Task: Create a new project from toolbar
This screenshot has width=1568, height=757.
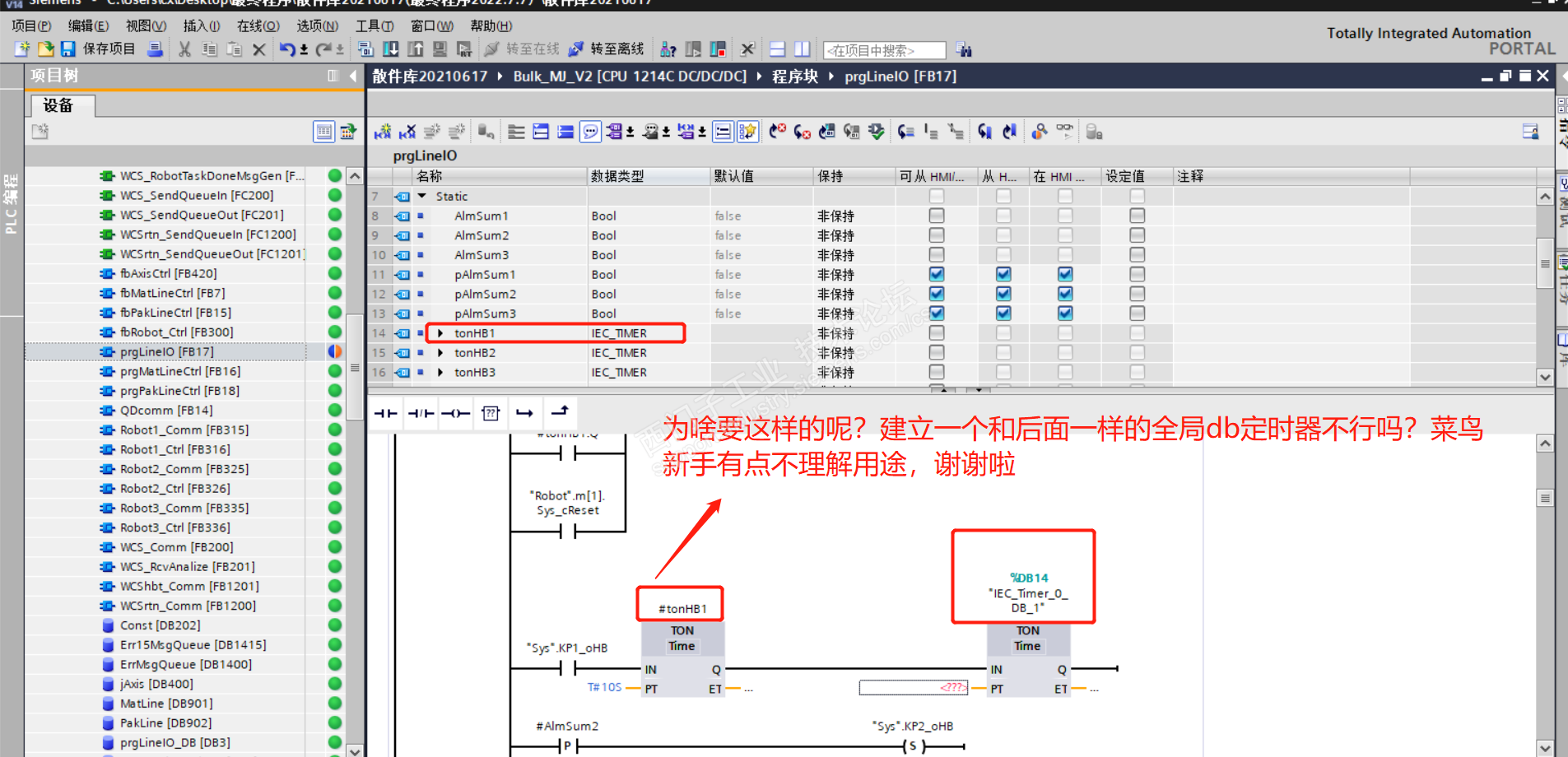Action: click(22, 49)
